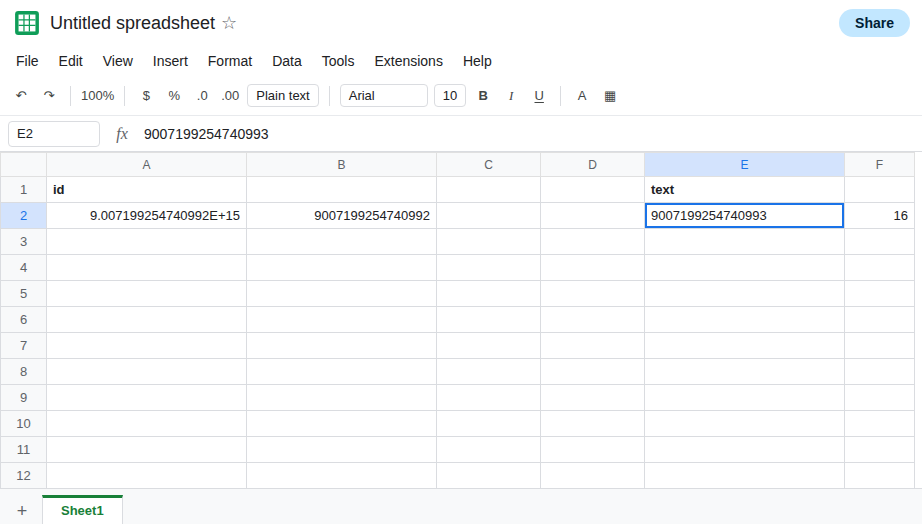Format as currency with dollar icon
922x524 pixels.
point(146,96)
